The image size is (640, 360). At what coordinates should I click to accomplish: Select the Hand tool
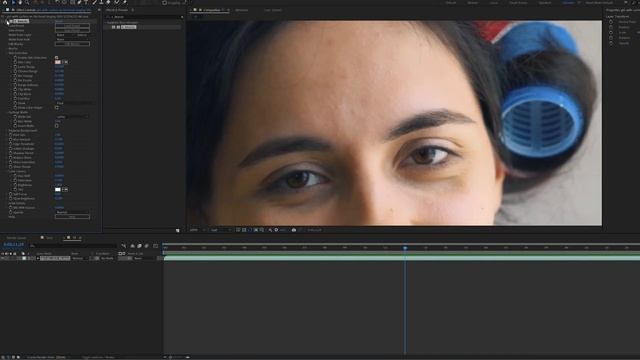tap(20, 2)
